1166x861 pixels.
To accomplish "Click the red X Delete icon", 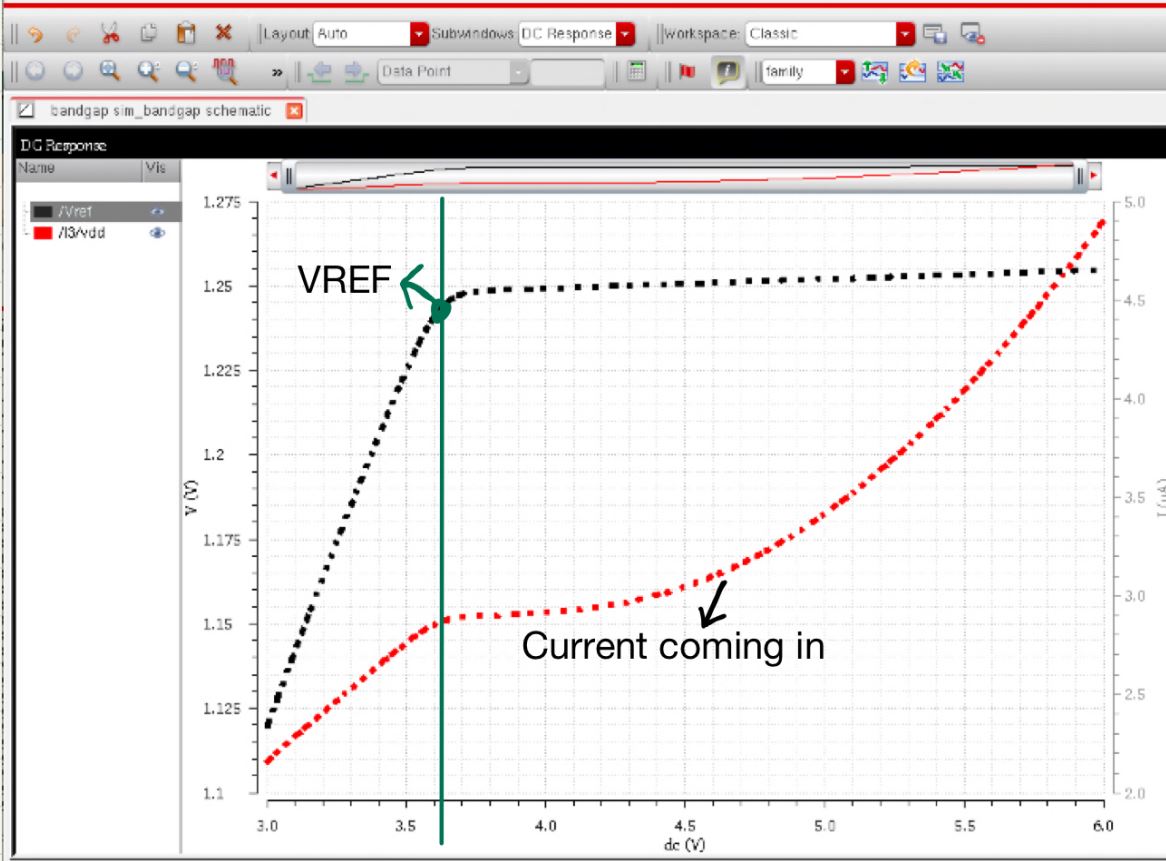I will click(223, 33).
